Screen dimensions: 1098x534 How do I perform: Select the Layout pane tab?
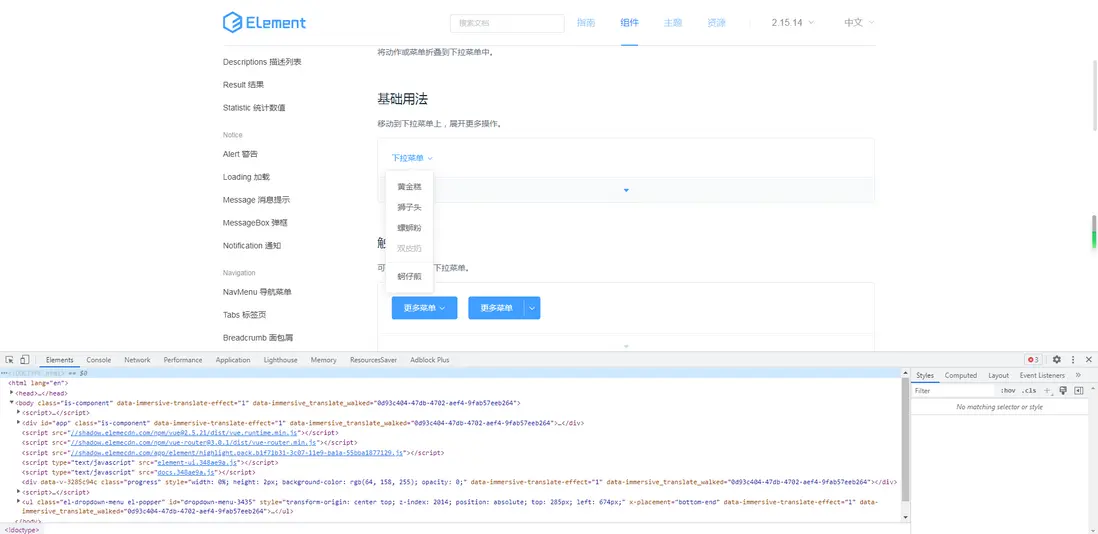pos(999,375)
